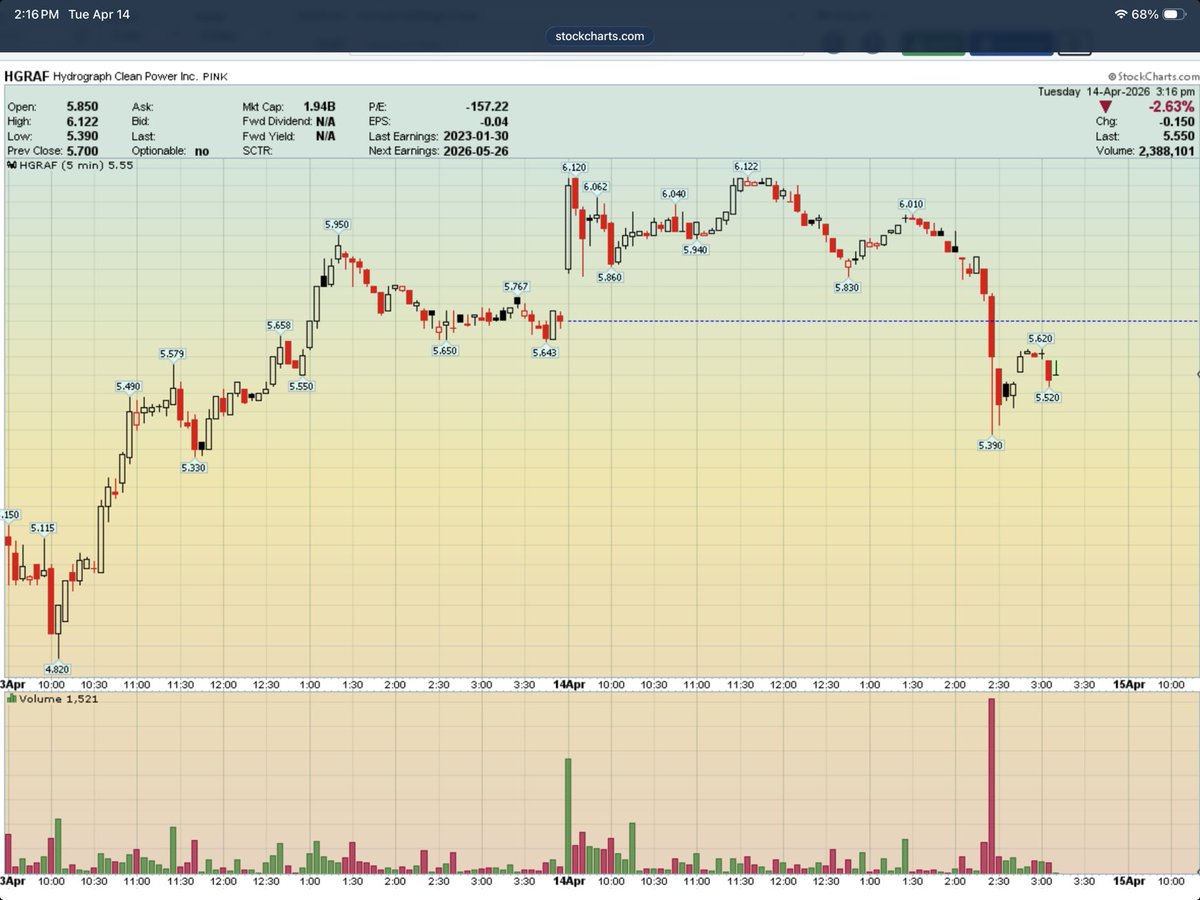1200x900 pixels.
Task: Click the 6.120 opening spike price label
Action: pos(574,169)
